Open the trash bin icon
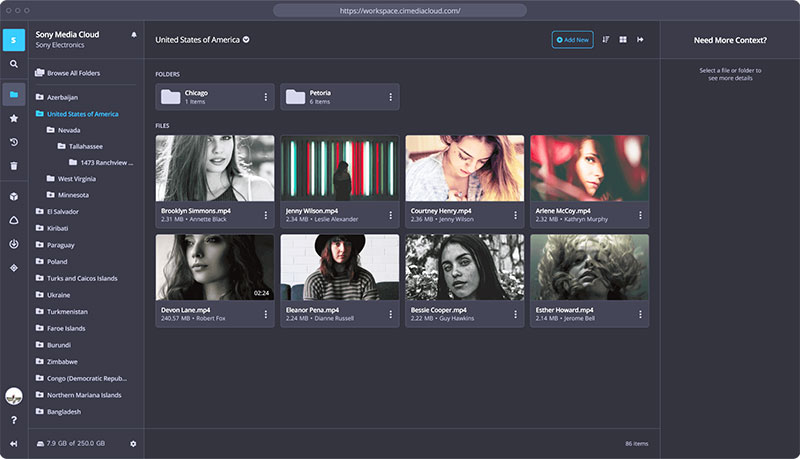The height and width of the screenshot is (459, 800). tap(14, 166)
